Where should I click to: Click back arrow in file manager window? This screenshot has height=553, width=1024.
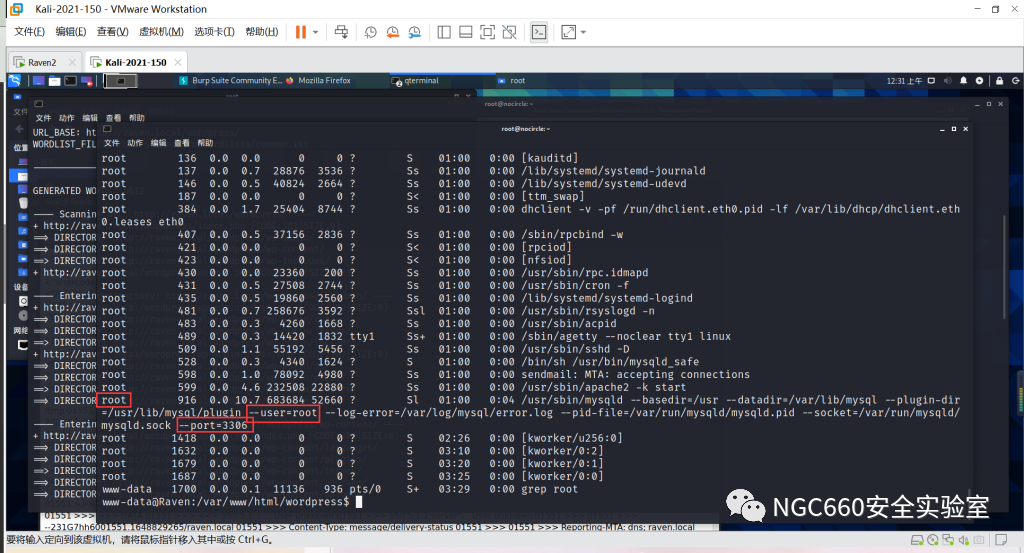(x=19, y=129)
